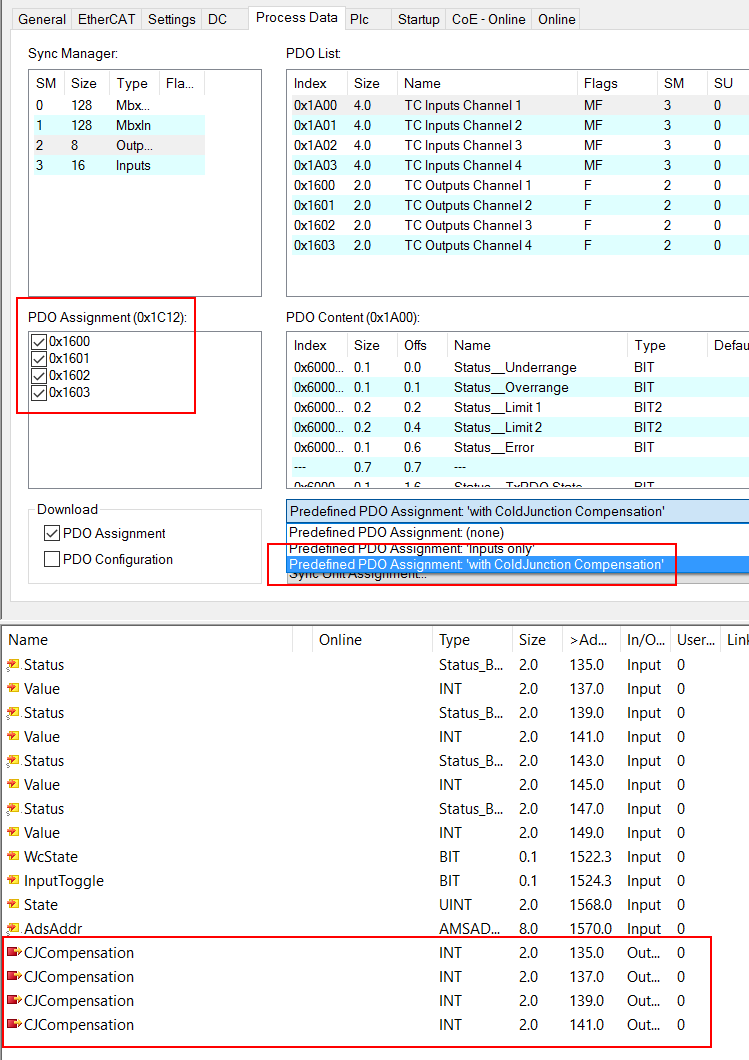749x1060 pixels.
Task: Open the Predefined PDO Assignment combo box
Action: (x=518, y=512)
